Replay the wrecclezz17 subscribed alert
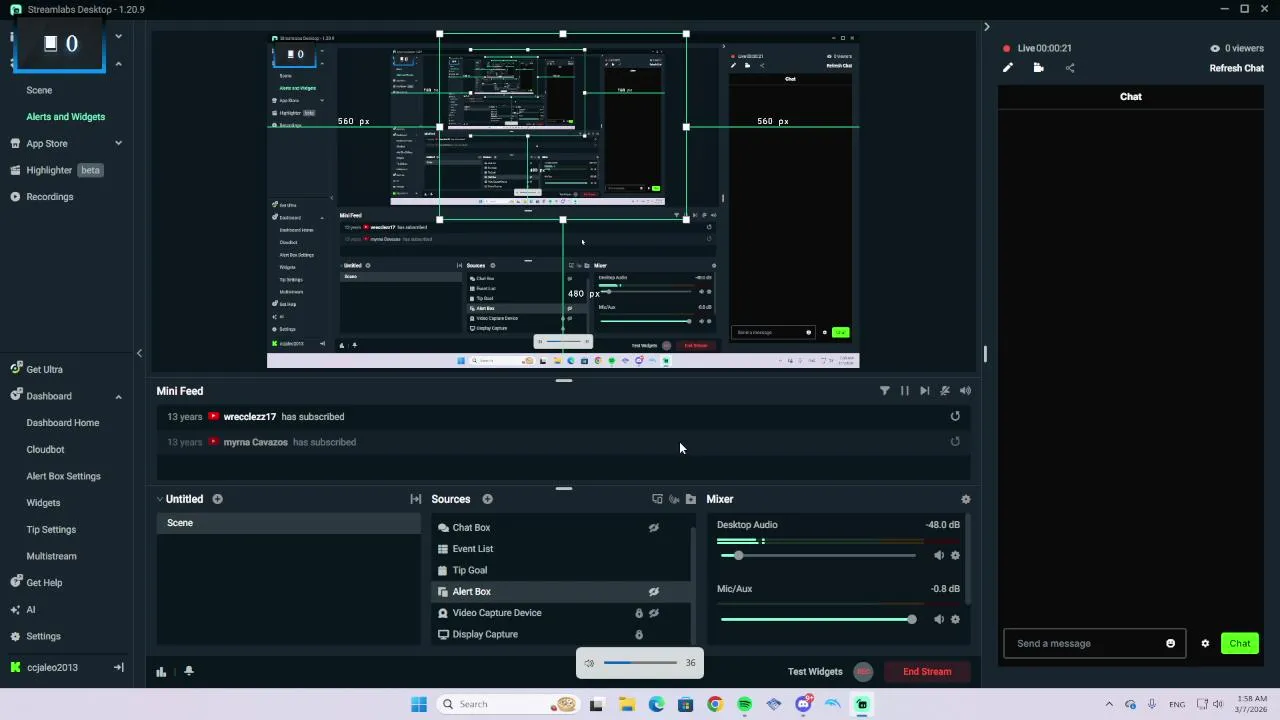 pyautogui.click(x=955, y=416)
